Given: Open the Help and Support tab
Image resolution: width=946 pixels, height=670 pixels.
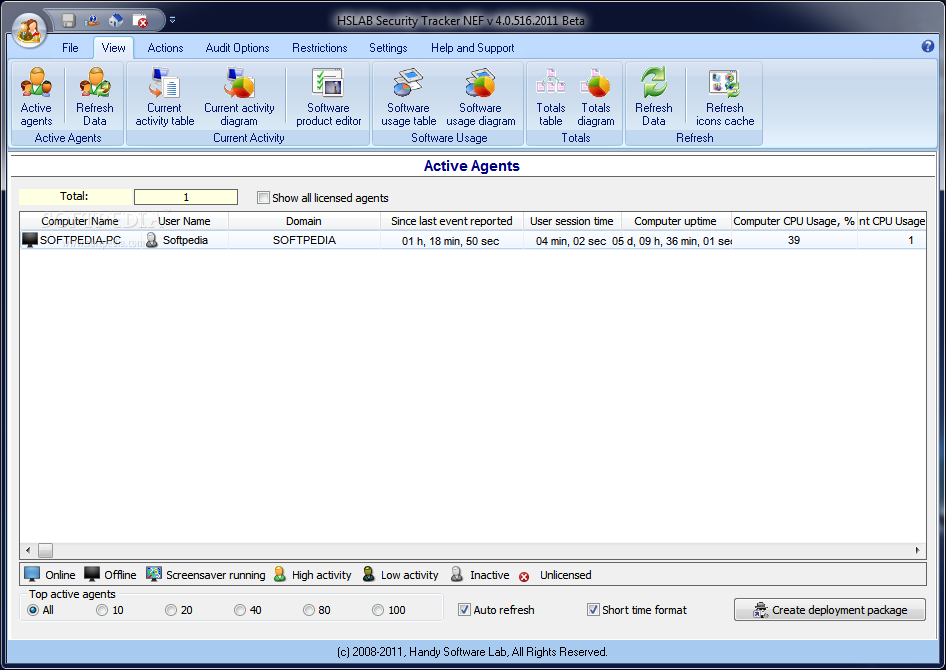Looking at the screenshot, I should (x=472, y=48).
